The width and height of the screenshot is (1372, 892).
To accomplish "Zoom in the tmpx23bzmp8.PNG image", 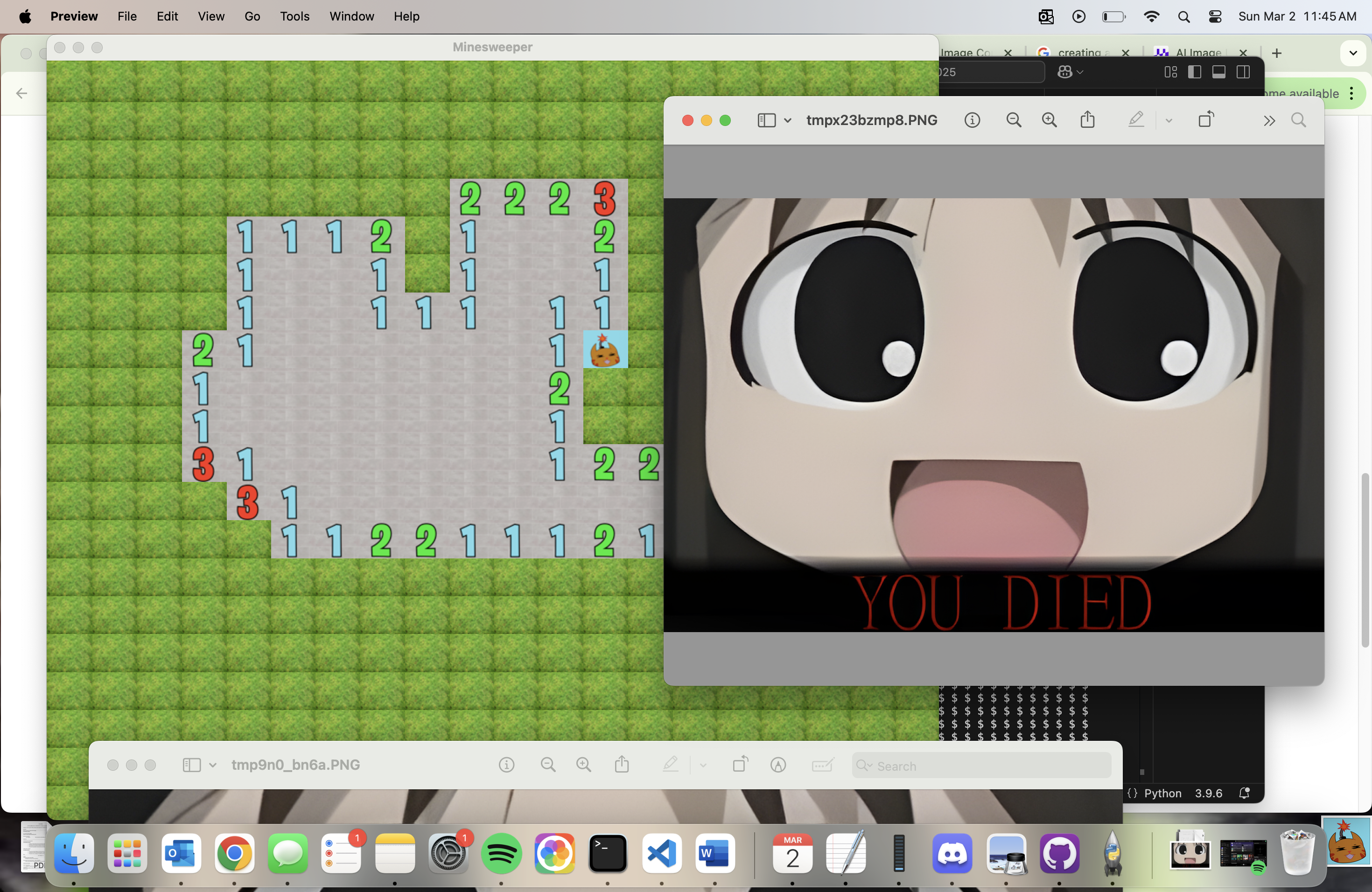I will point(1049,120).
